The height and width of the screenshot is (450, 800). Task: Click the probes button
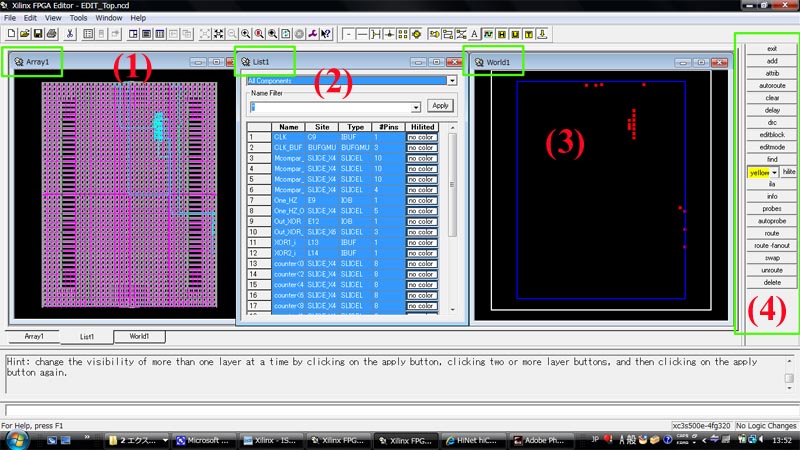coord(771,209)
